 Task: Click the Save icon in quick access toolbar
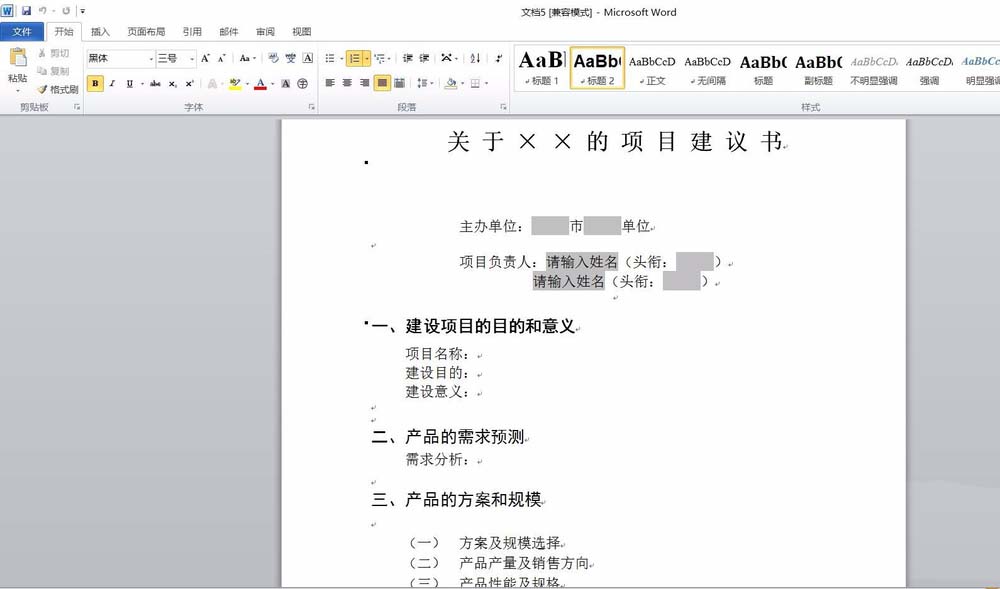(x=26, y=11)
